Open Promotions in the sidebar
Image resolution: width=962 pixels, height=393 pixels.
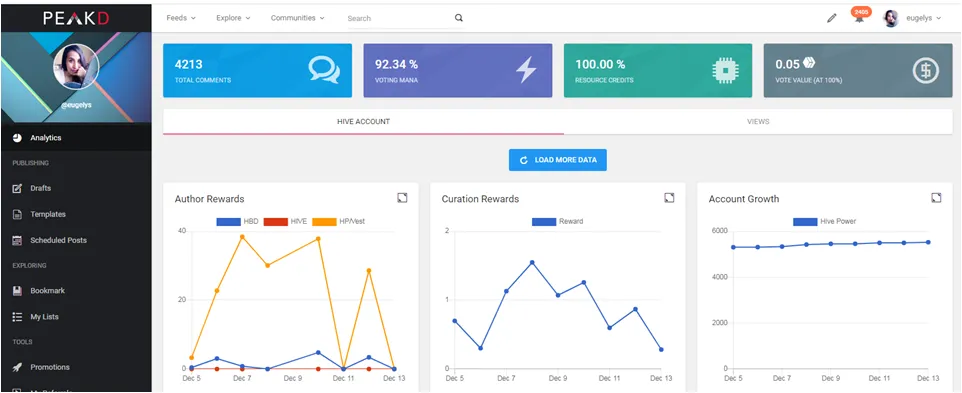click(75, 367)
